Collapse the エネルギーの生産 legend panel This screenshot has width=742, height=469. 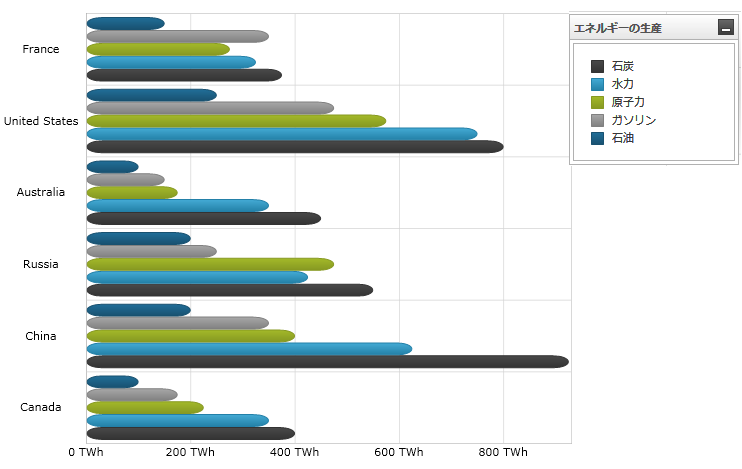pos(726,28)
